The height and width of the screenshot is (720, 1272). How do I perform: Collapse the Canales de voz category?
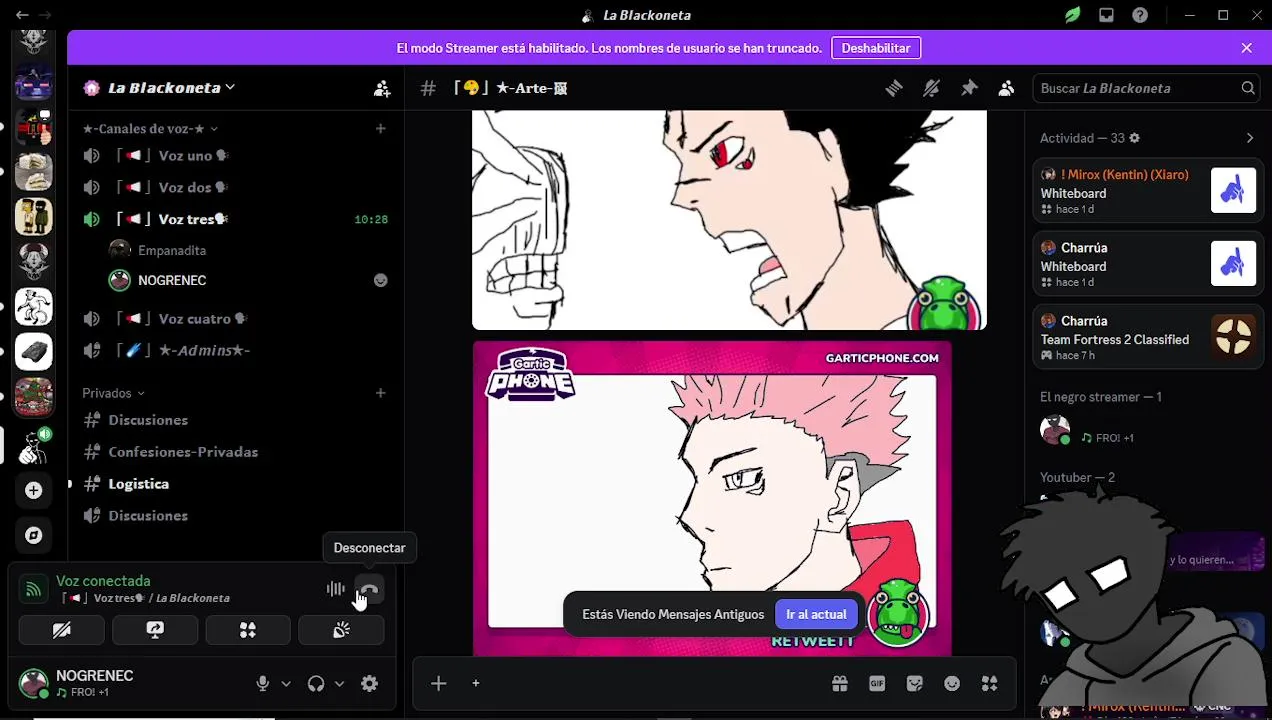(x=150, y=129)
